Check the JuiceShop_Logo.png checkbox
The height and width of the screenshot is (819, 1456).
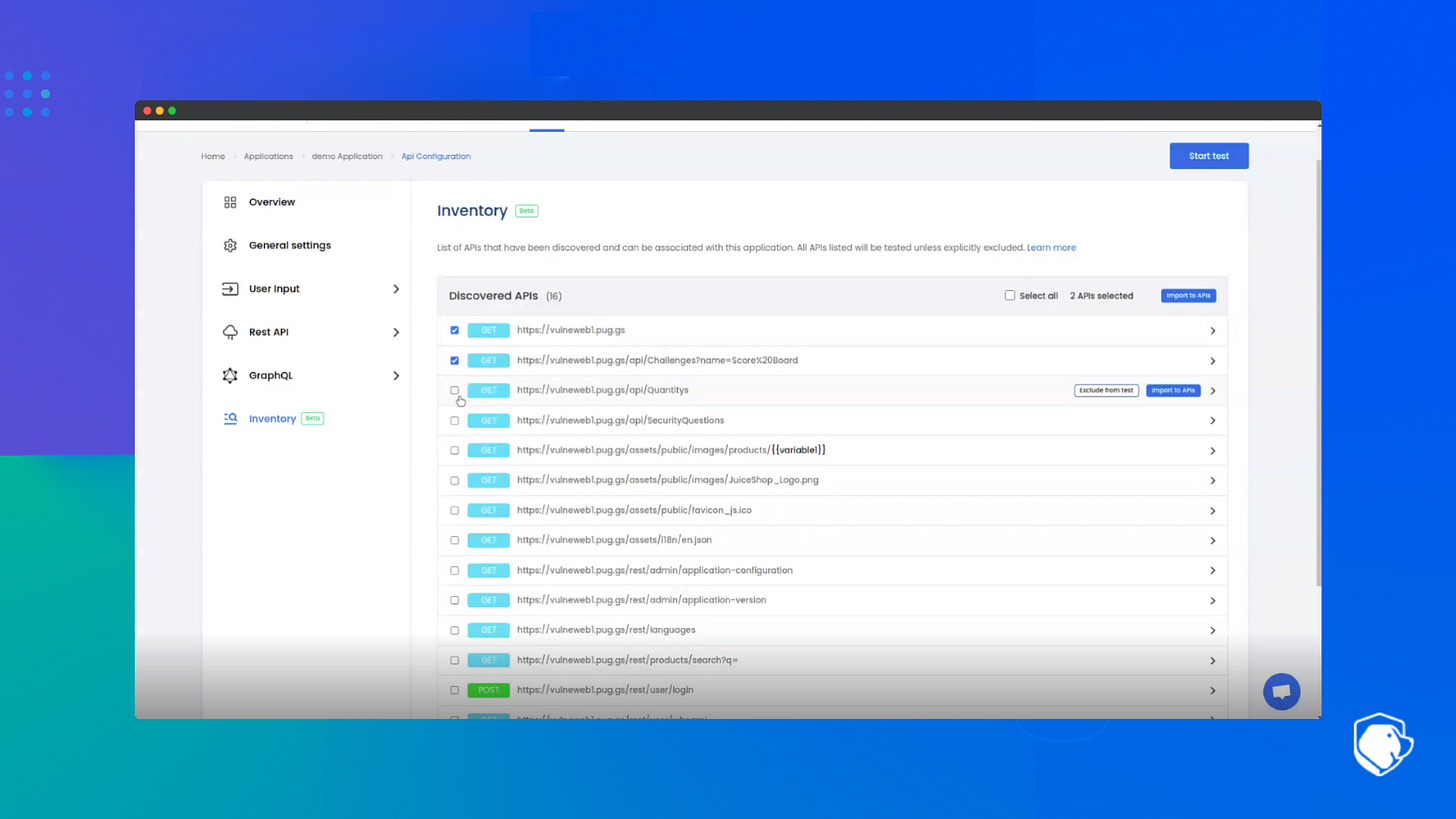point(454,480)
